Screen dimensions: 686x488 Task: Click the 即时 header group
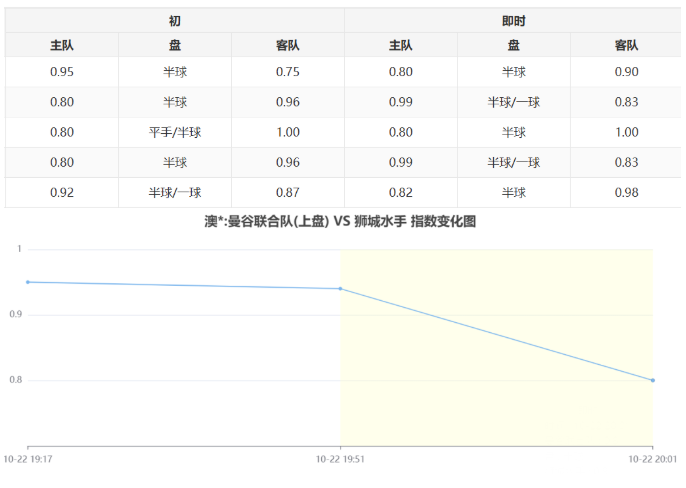(513, 20)
